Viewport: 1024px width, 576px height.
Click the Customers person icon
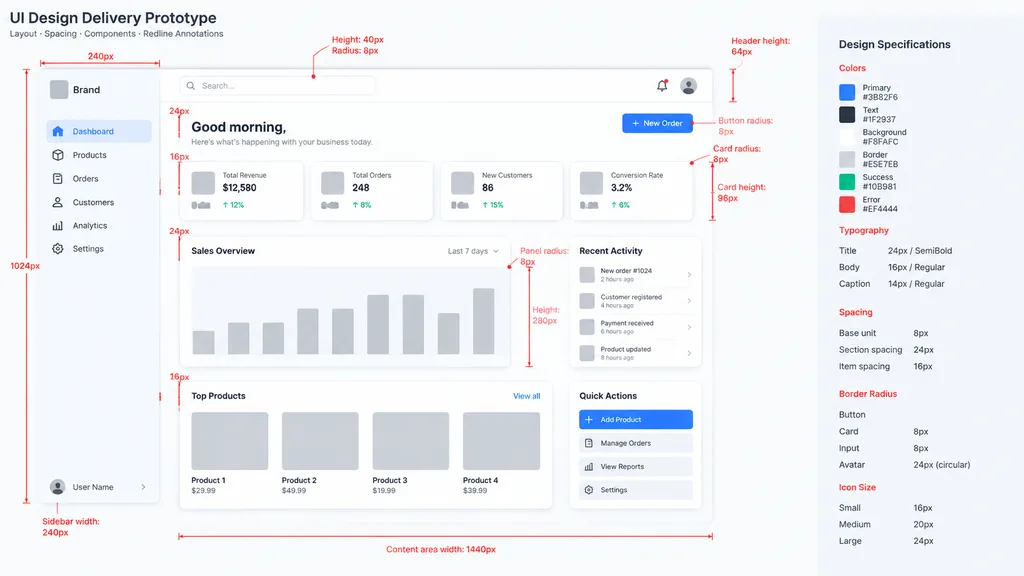pos(57,202)
